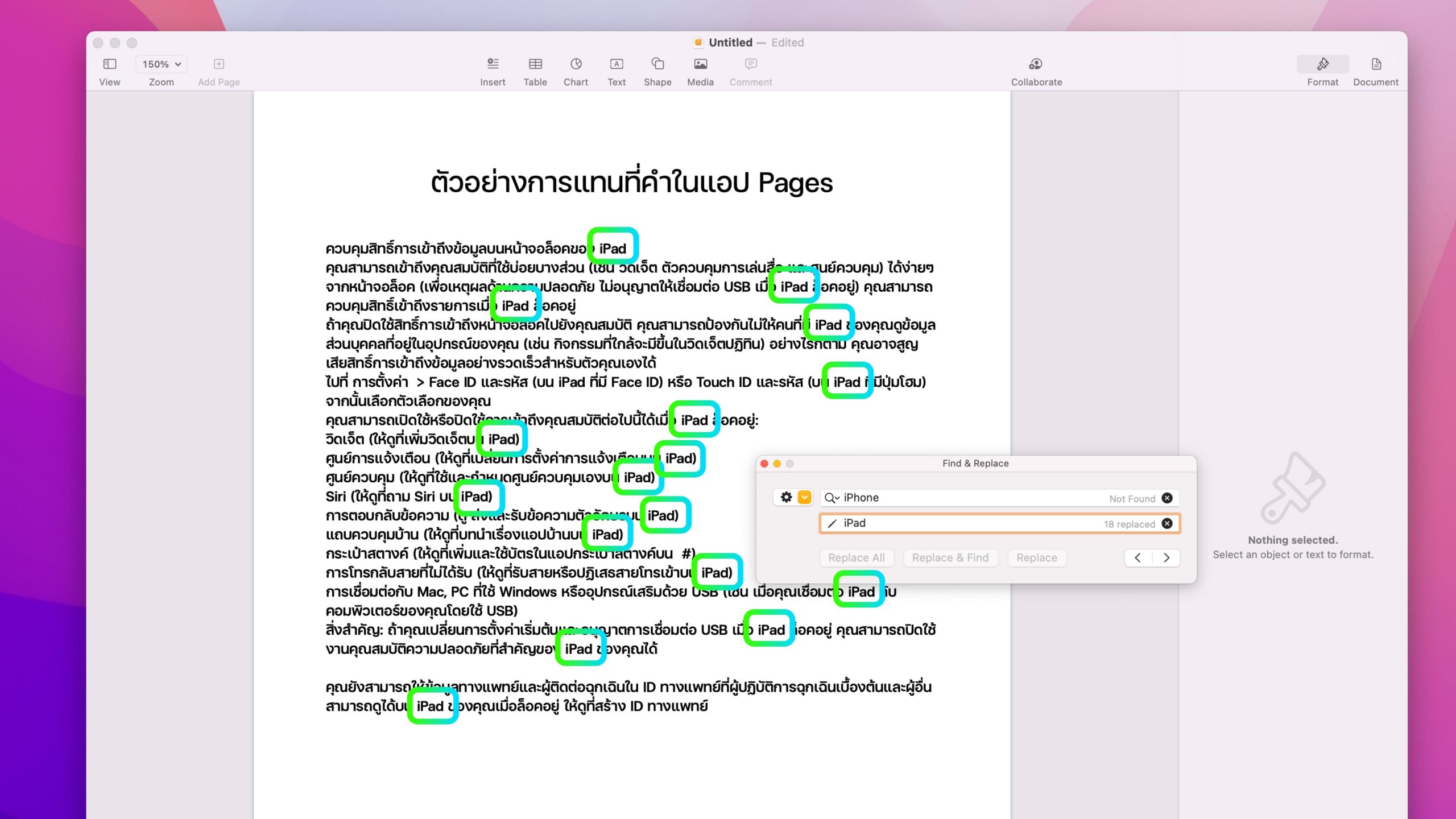The height and width of the screenshot is (819, 1456).
Task: Click the View sidebar icon
Action: tap(110, 64)
